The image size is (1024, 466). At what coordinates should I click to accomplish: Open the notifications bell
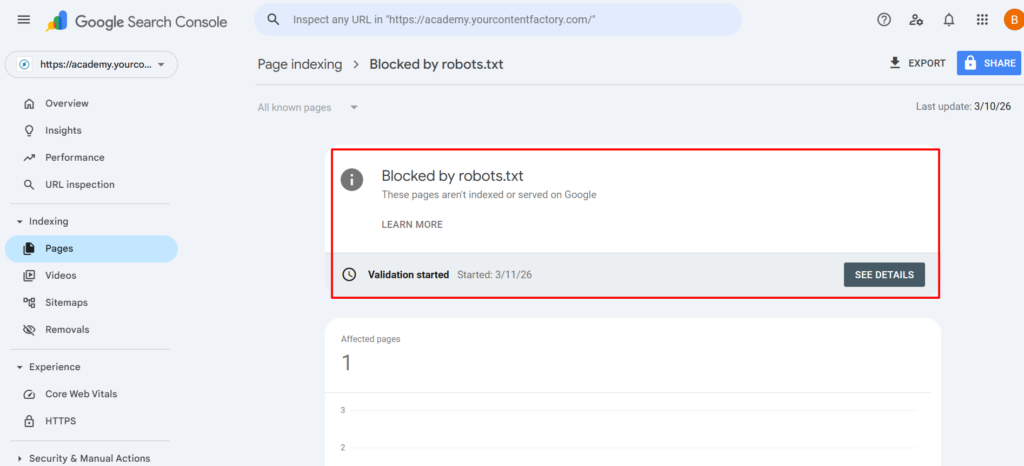(x=949, y=20)
